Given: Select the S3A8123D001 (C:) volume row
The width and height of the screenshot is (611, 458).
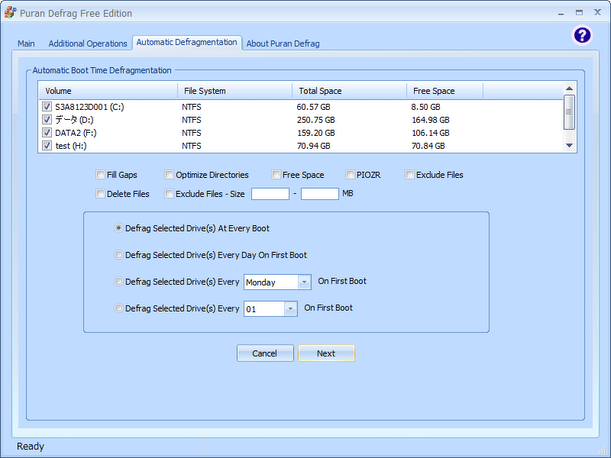Looking at the screenshot, I should [300, 106].
